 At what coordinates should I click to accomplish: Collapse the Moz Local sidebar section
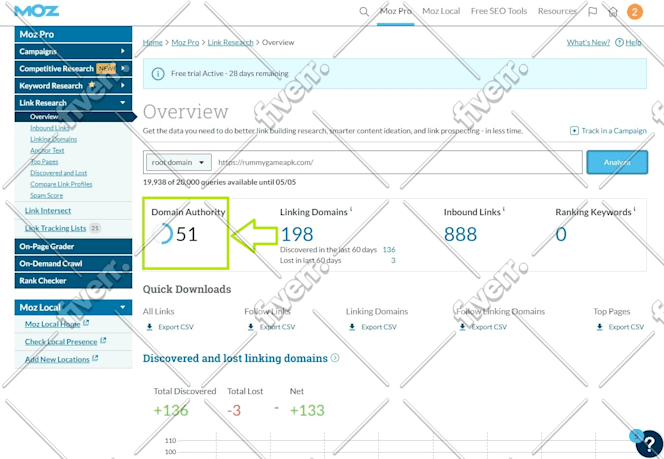(x=123, y=307)
